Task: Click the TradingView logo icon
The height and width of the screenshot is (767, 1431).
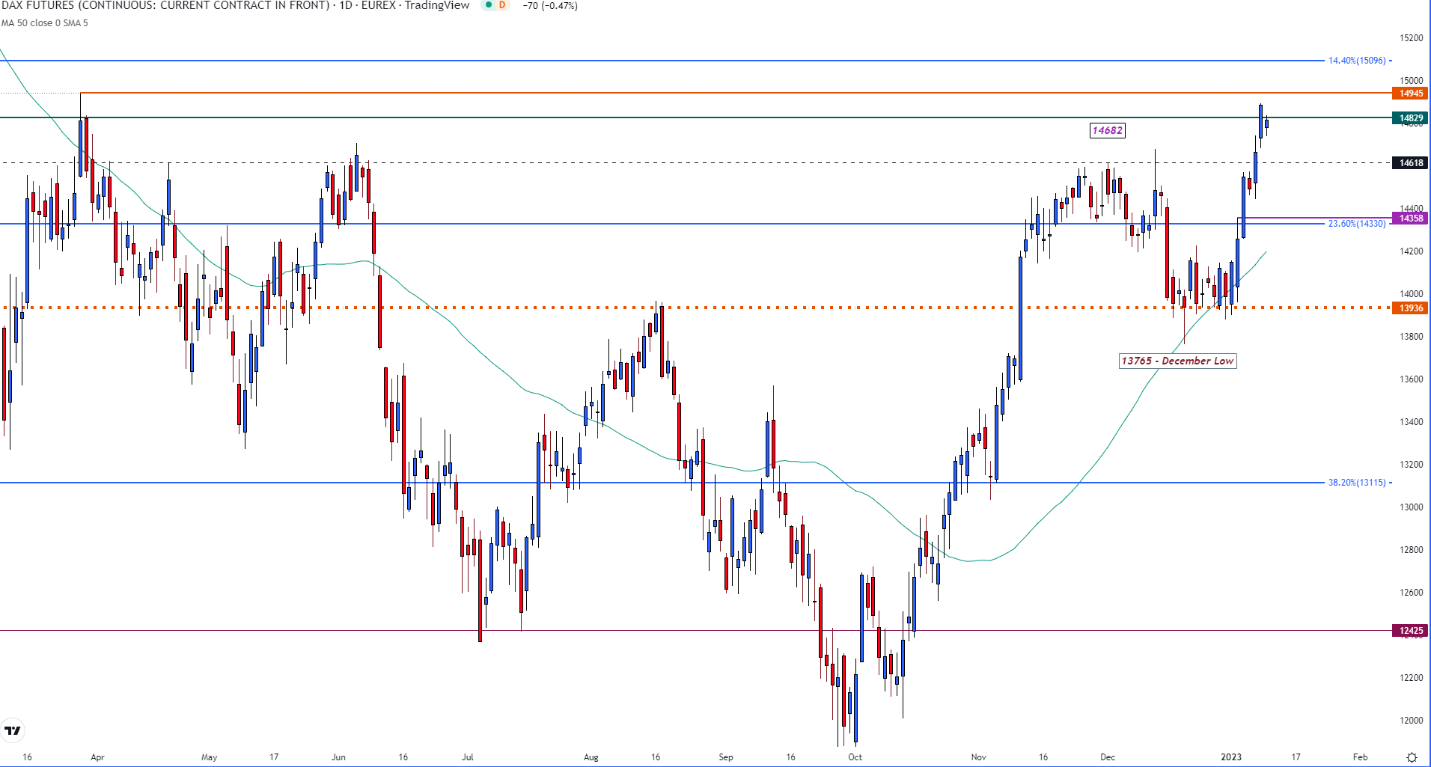Action: (14, 731)
